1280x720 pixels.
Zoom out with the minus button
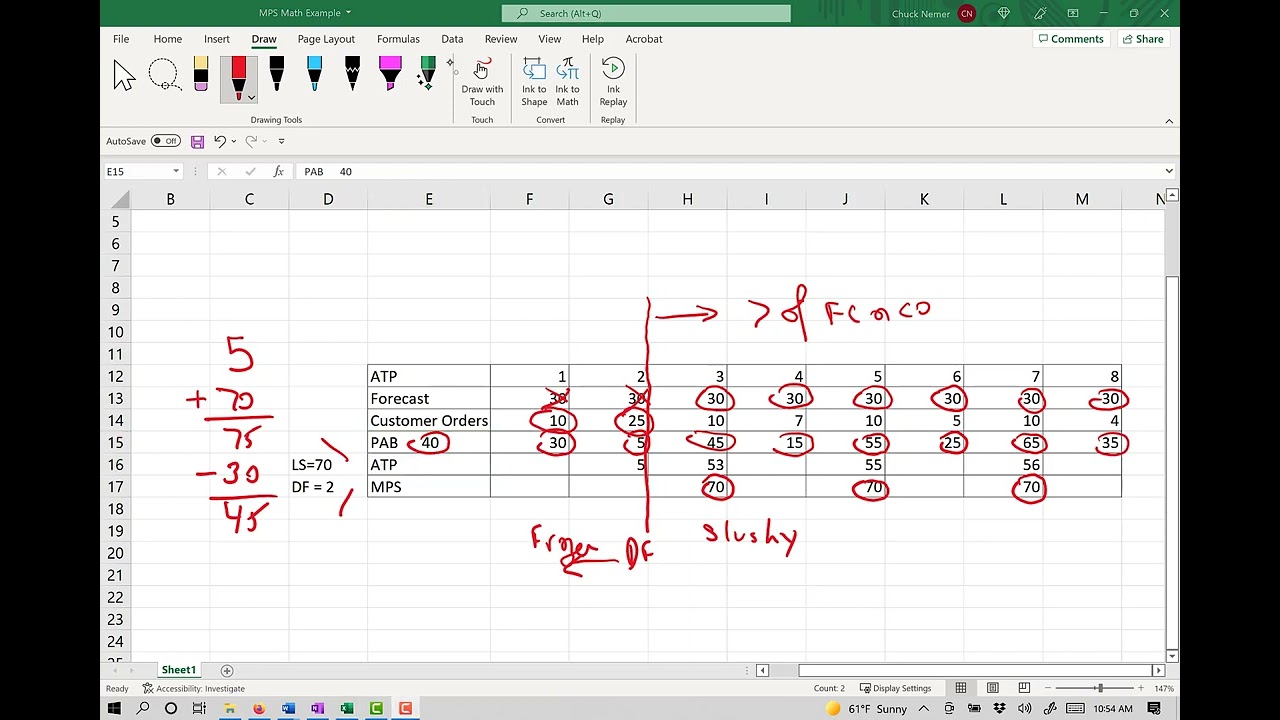point(1049,688)
